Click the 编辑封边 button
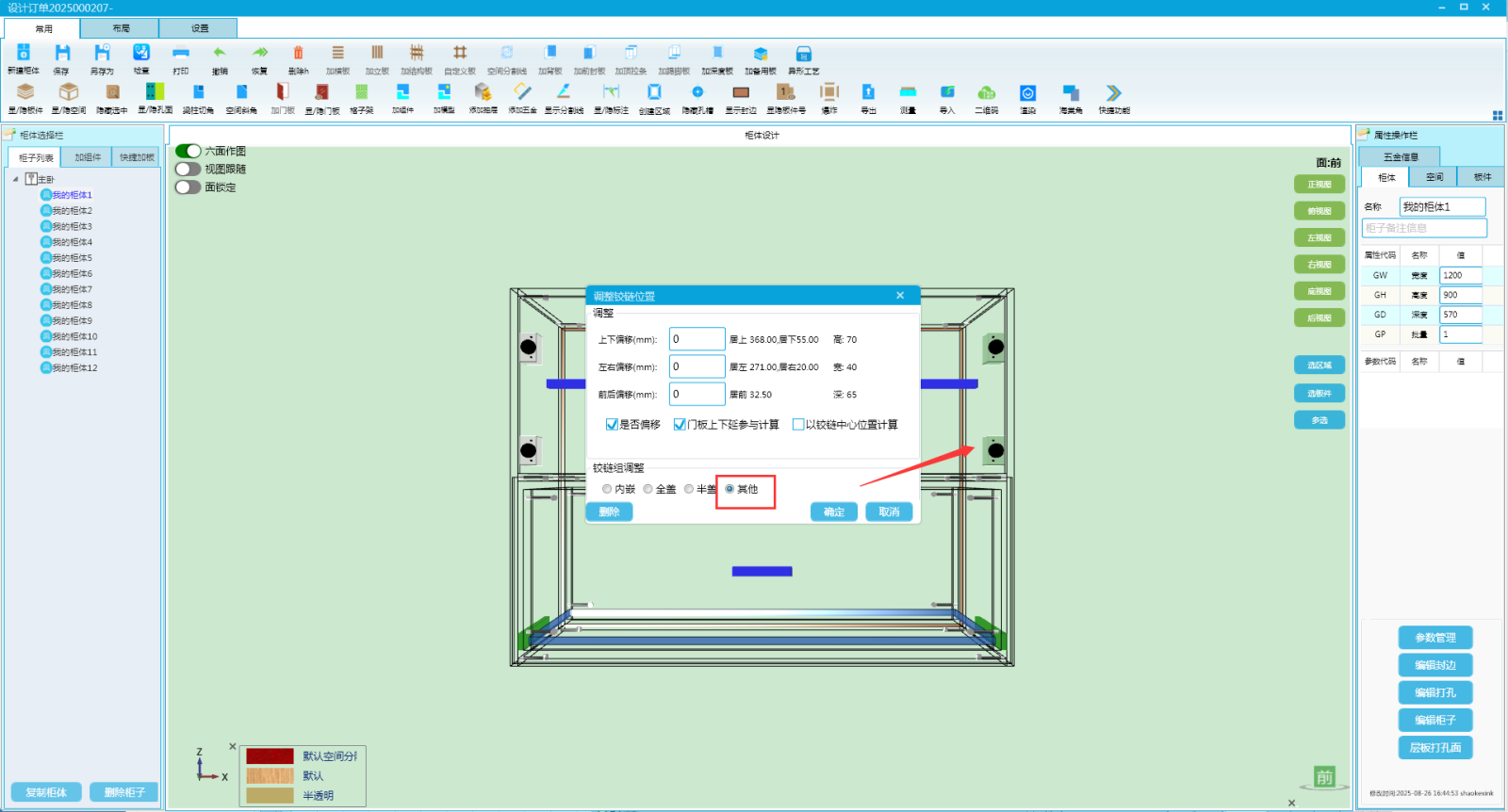 click(x=1434, y=665)
